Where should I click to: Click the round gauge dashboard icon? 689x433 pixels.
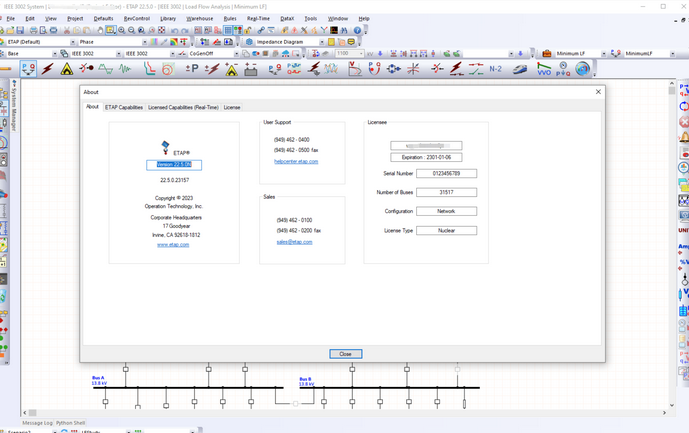click(583, 69)
